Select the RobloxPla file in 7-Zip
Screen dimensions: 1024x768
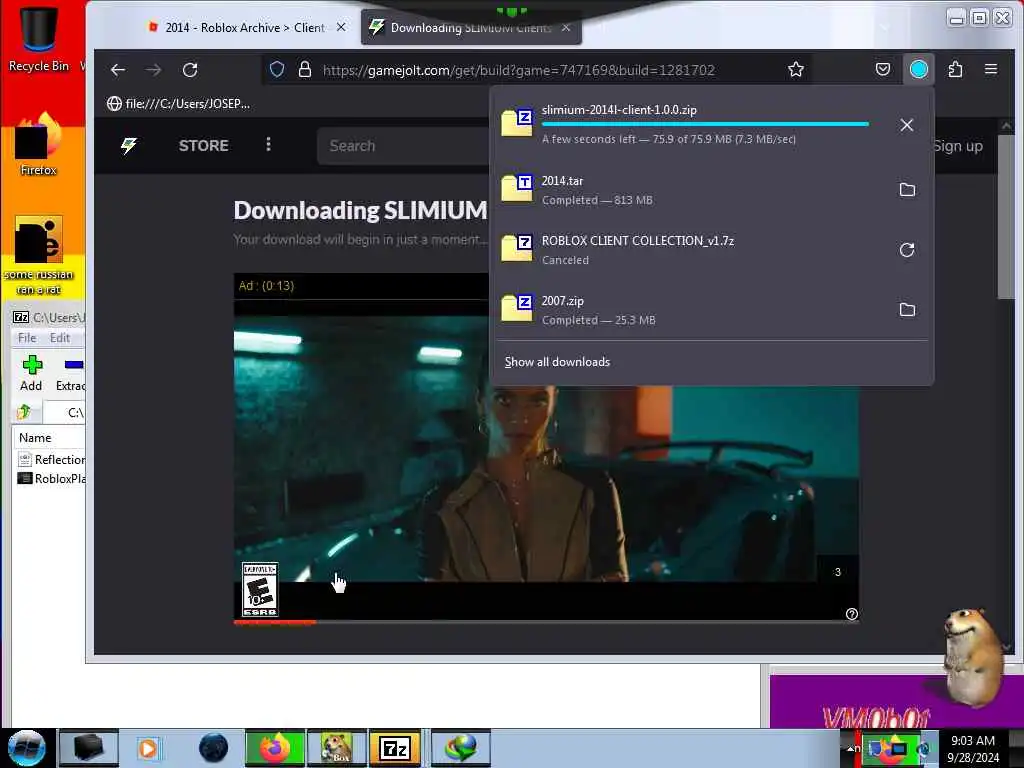tap(52, 479)
